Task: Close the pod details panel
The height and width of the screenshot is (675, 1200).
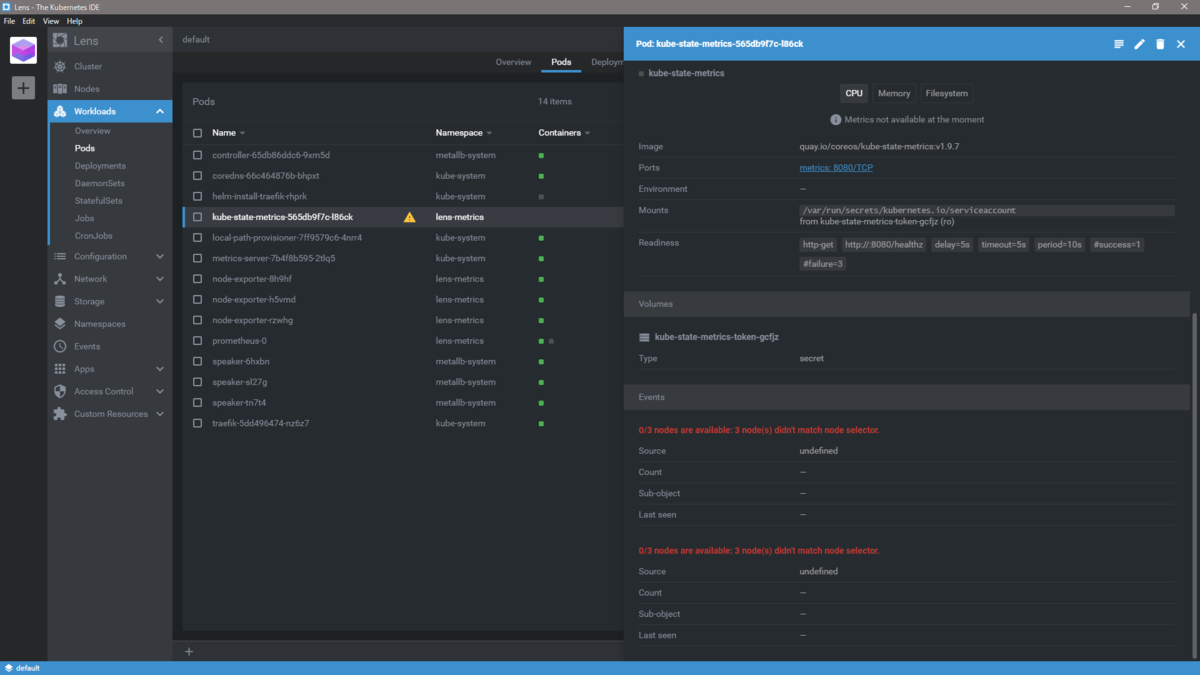Action: tap(1181, 44)
